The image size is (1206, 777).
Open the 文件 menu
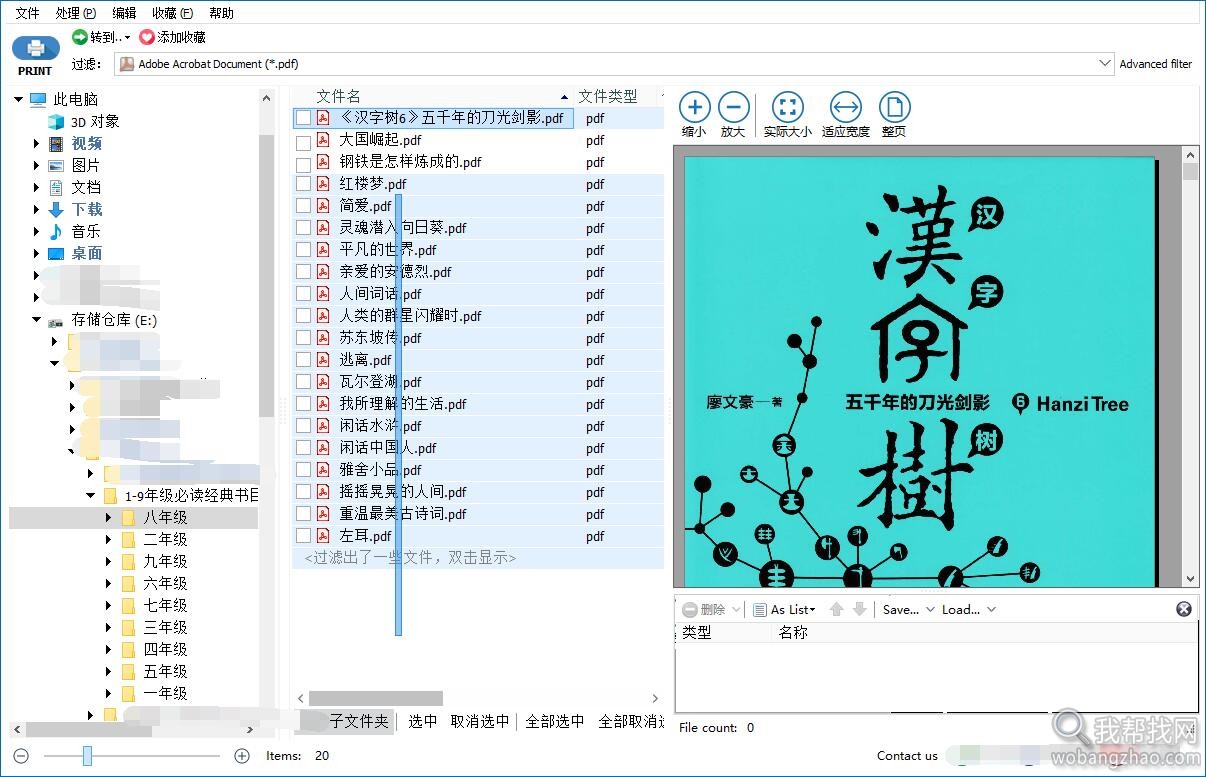click(27, 13)
